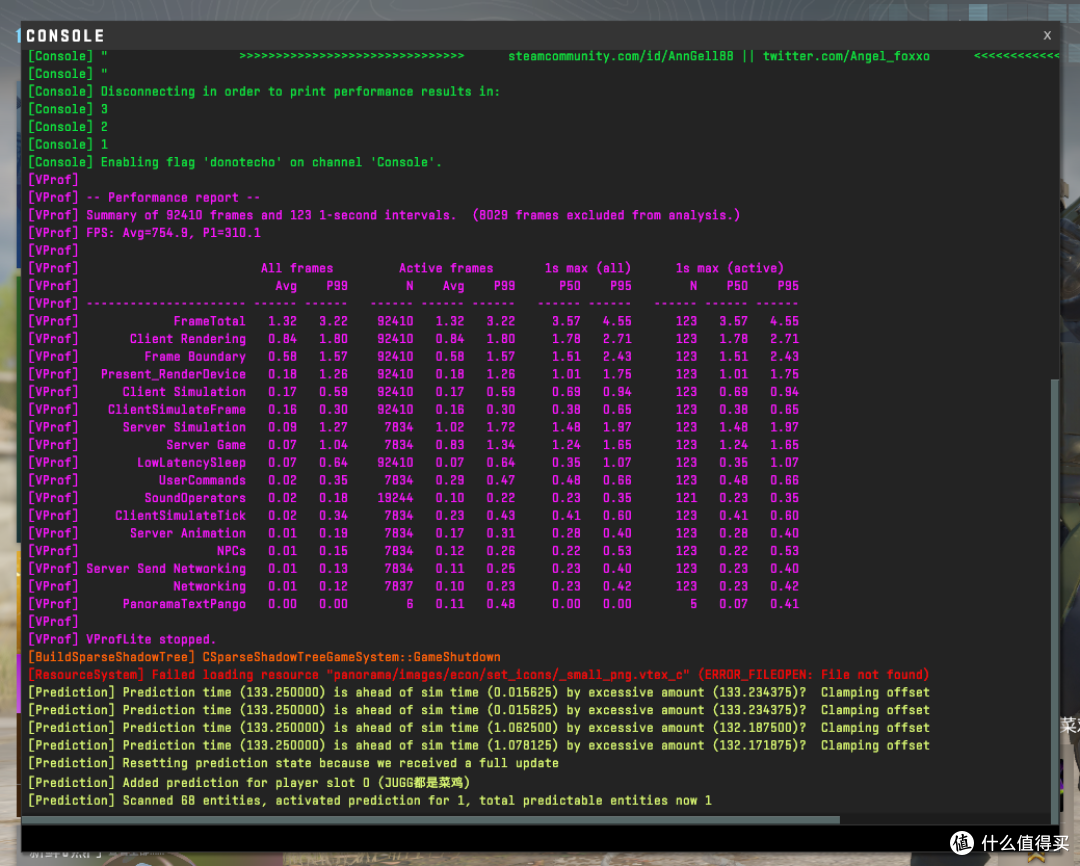Screen dimensions: 1080x866
Task: Click the 'Performance report' header line
Action: (x=143, y=198)
